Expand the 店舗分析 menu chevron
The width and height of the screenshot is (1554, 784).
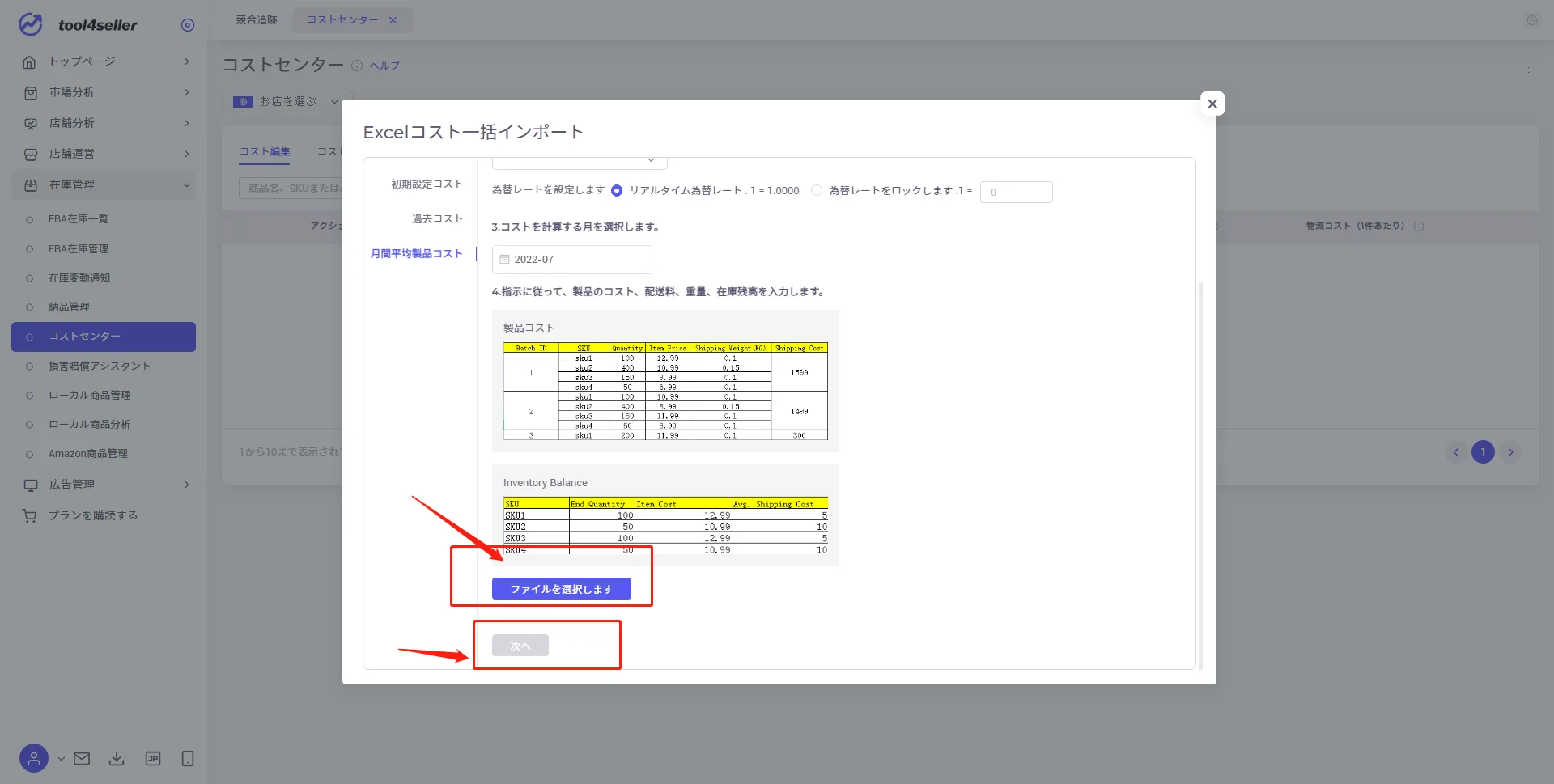point(187,123)
